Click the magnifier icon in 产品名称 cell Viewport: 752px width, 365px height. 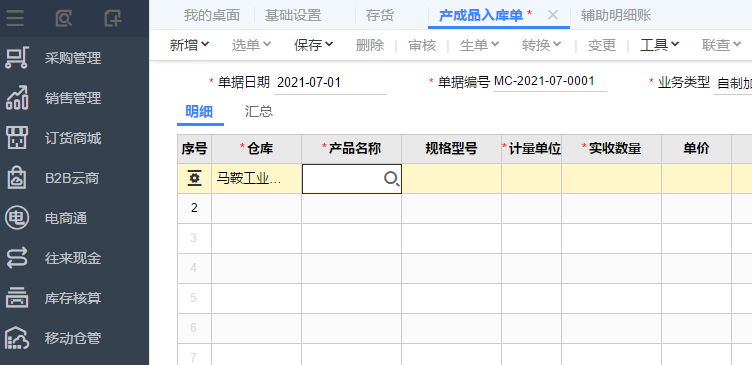[x=392, y=179]
